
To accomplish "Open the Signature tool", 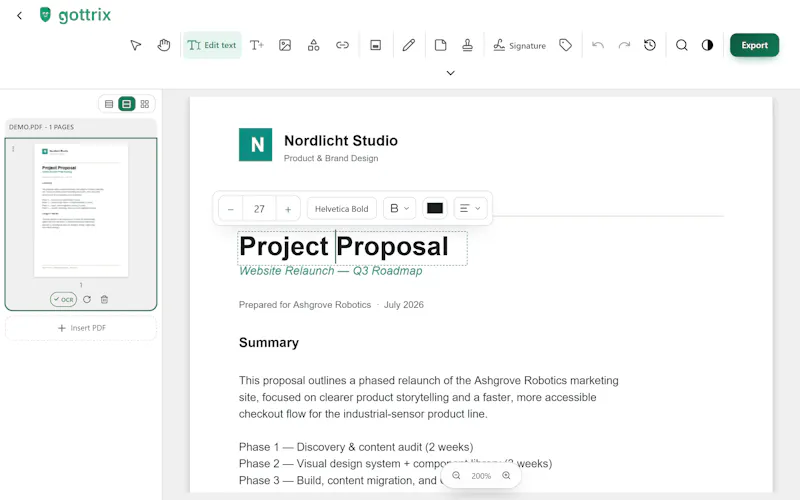I will pos(519,45).
